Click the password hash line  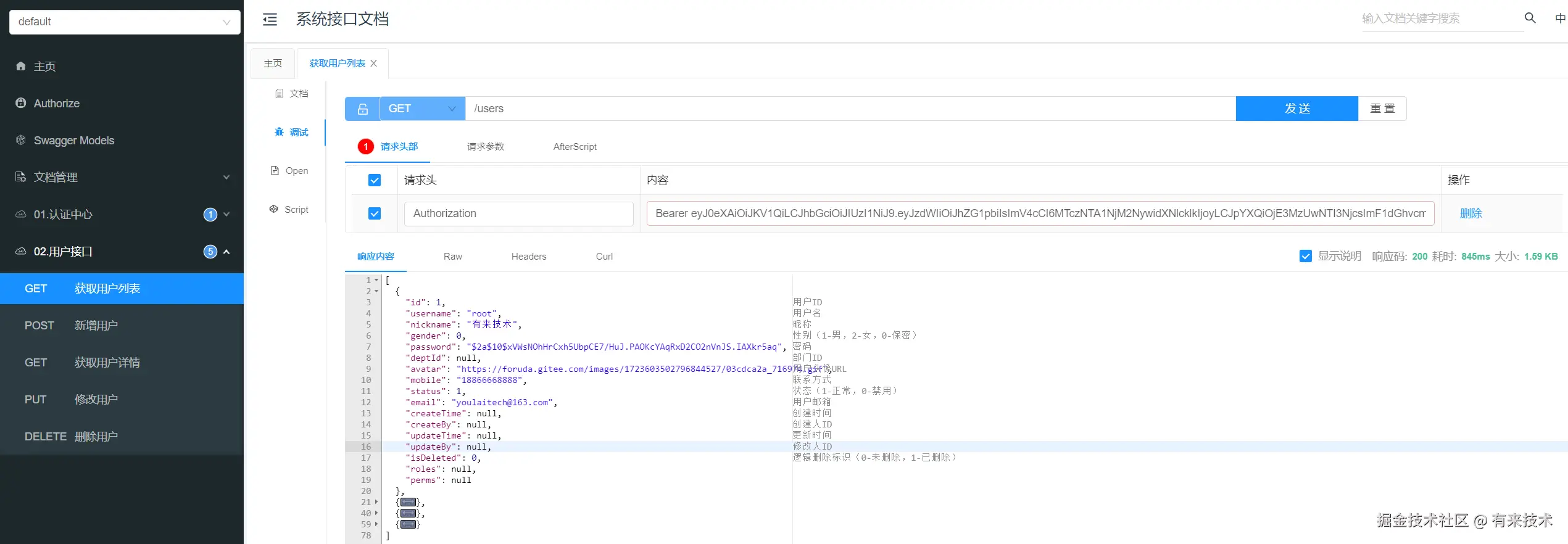pos(596,347)
